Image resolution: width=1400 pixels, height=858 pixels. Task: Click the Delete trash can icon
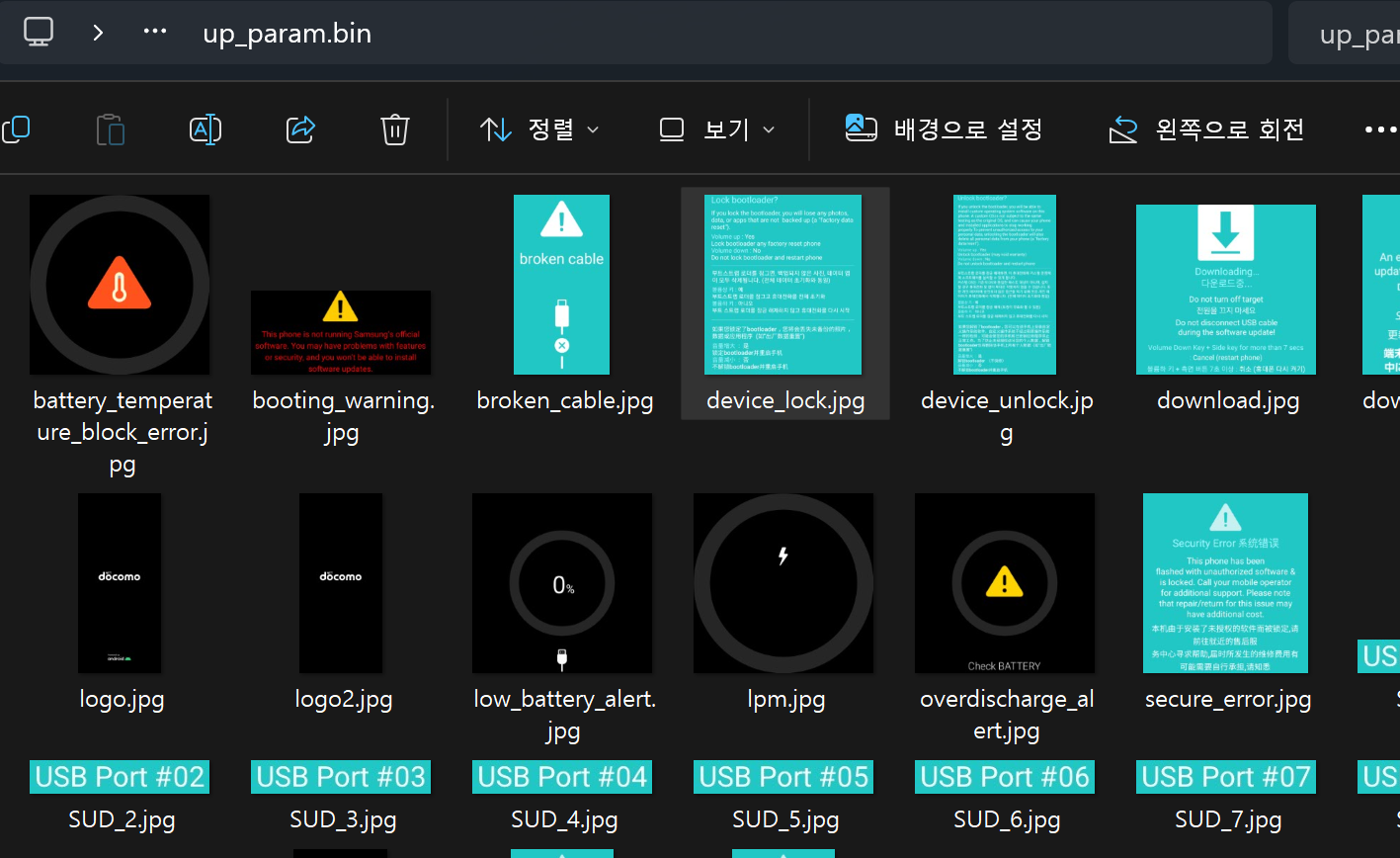(395, 129)
